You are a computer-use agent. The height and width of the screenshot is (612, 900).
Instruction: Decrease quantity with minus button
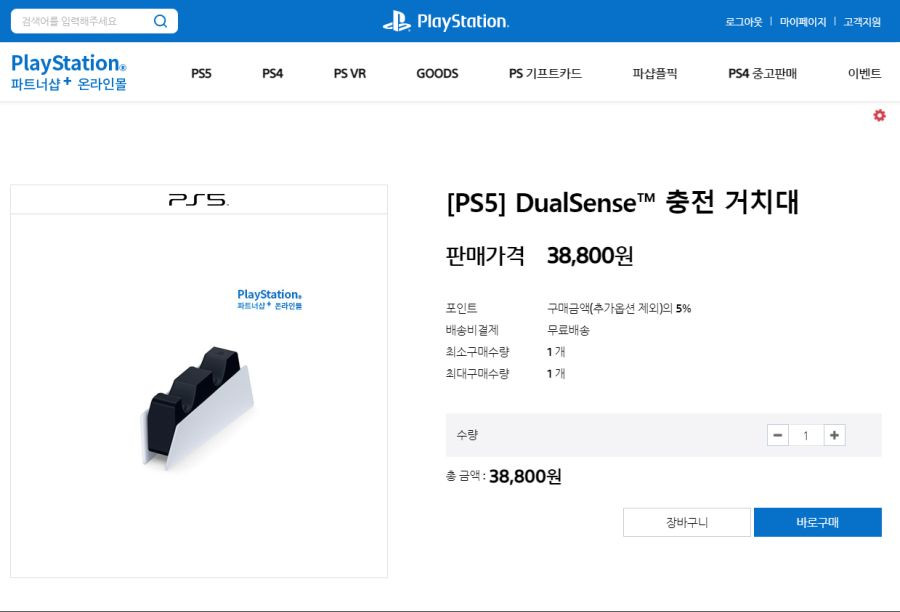pyautogui.click(x=778, y=435)
